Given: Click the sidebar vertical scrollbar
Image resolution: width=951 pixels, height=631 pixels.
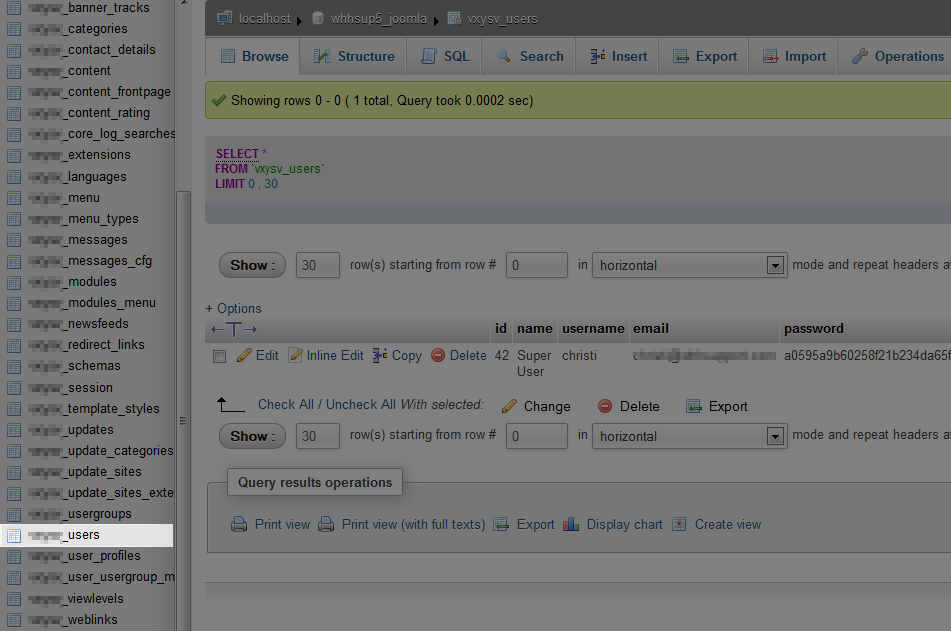Looking at the screenshot, I should tap(183, 400).
